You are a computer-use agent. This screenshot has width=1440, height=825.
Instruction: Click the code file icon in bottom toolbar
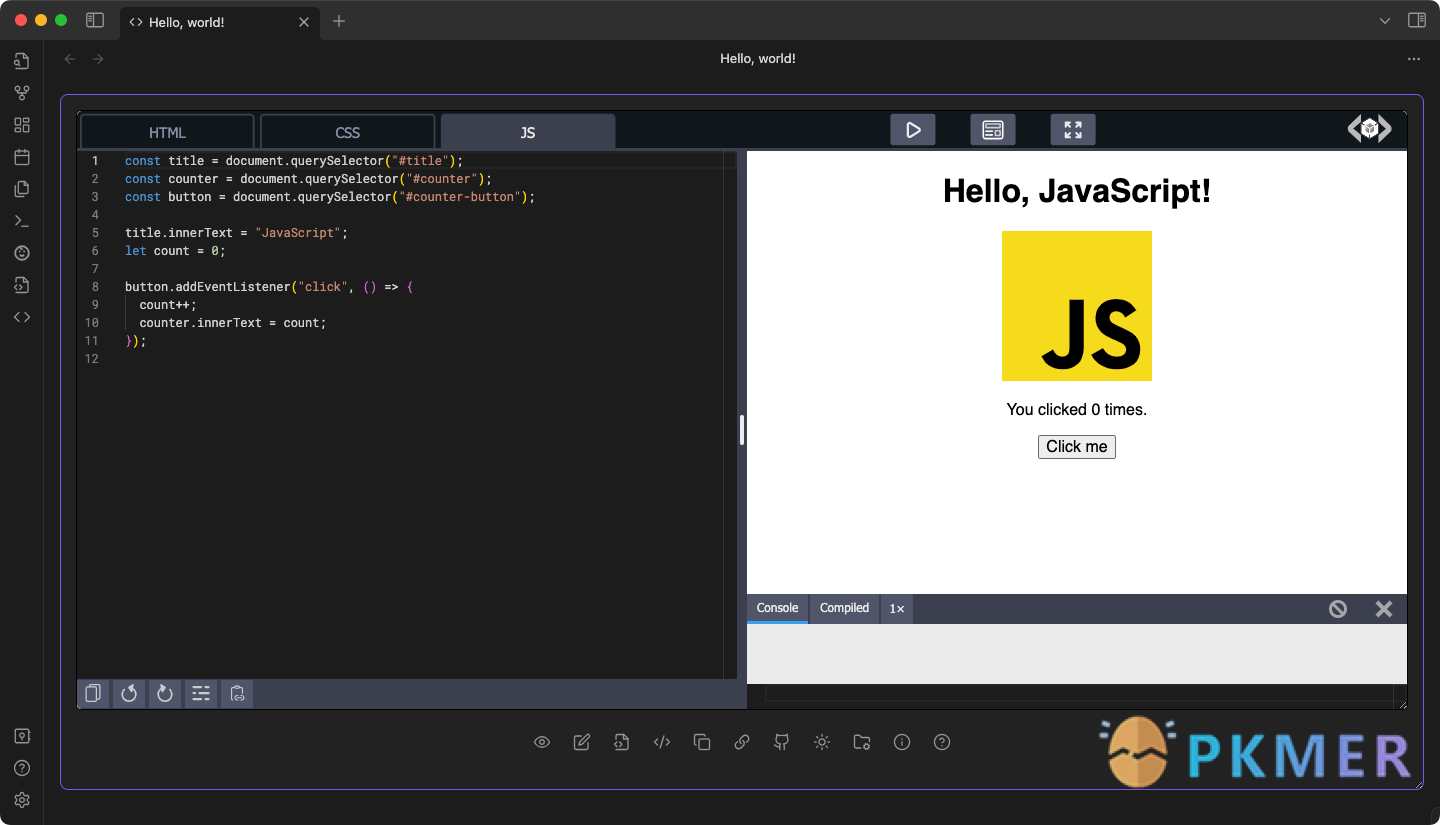[622, 742]
